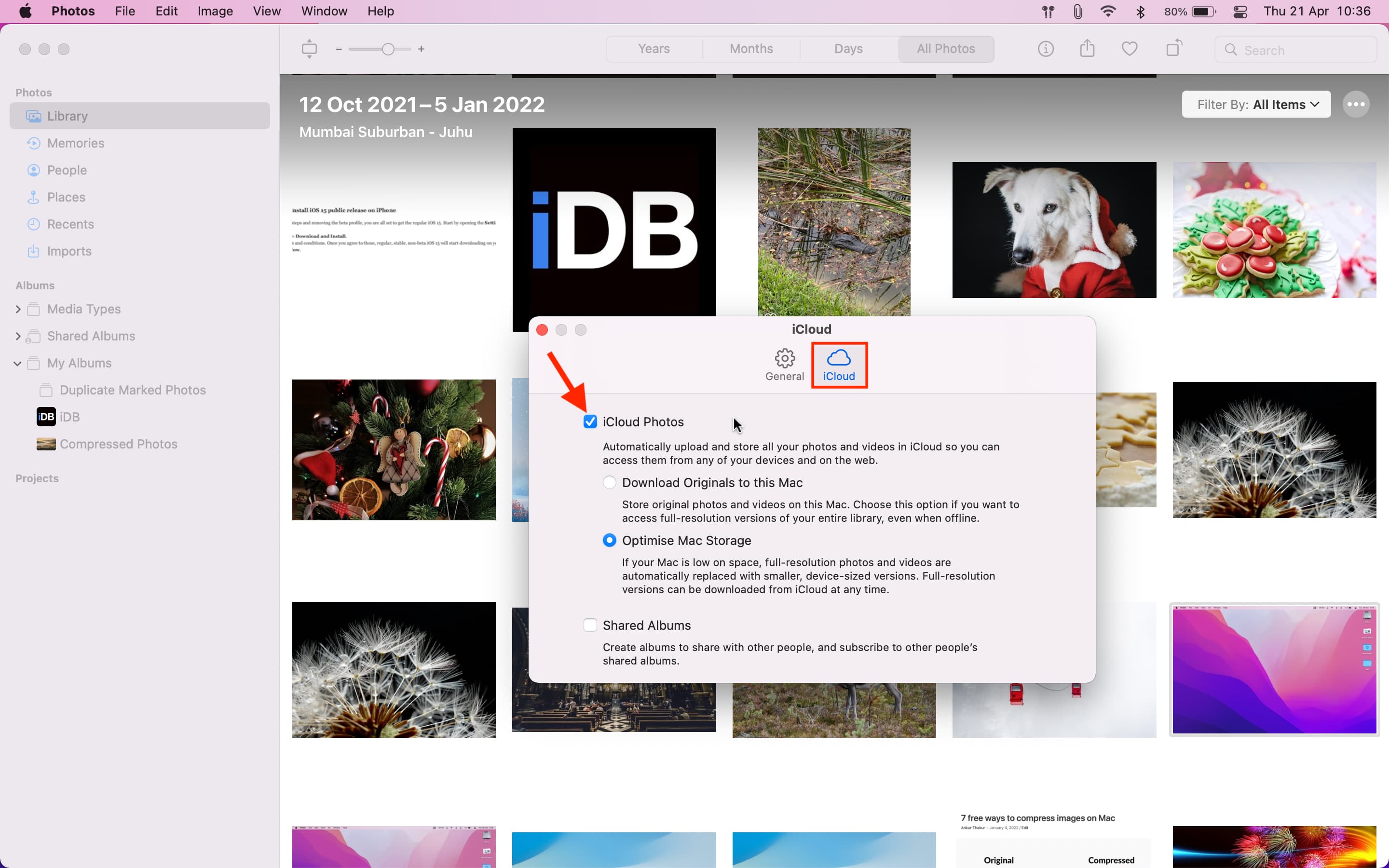
Task: Click the aspect ratio toggle icon
Action: 309,49
